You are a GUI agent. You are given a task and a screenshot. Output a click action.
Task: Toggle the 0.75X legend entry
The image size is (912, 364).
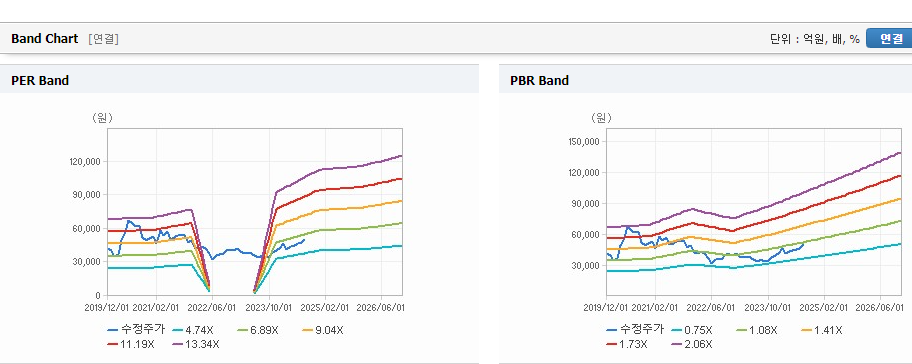click(691, 330)
